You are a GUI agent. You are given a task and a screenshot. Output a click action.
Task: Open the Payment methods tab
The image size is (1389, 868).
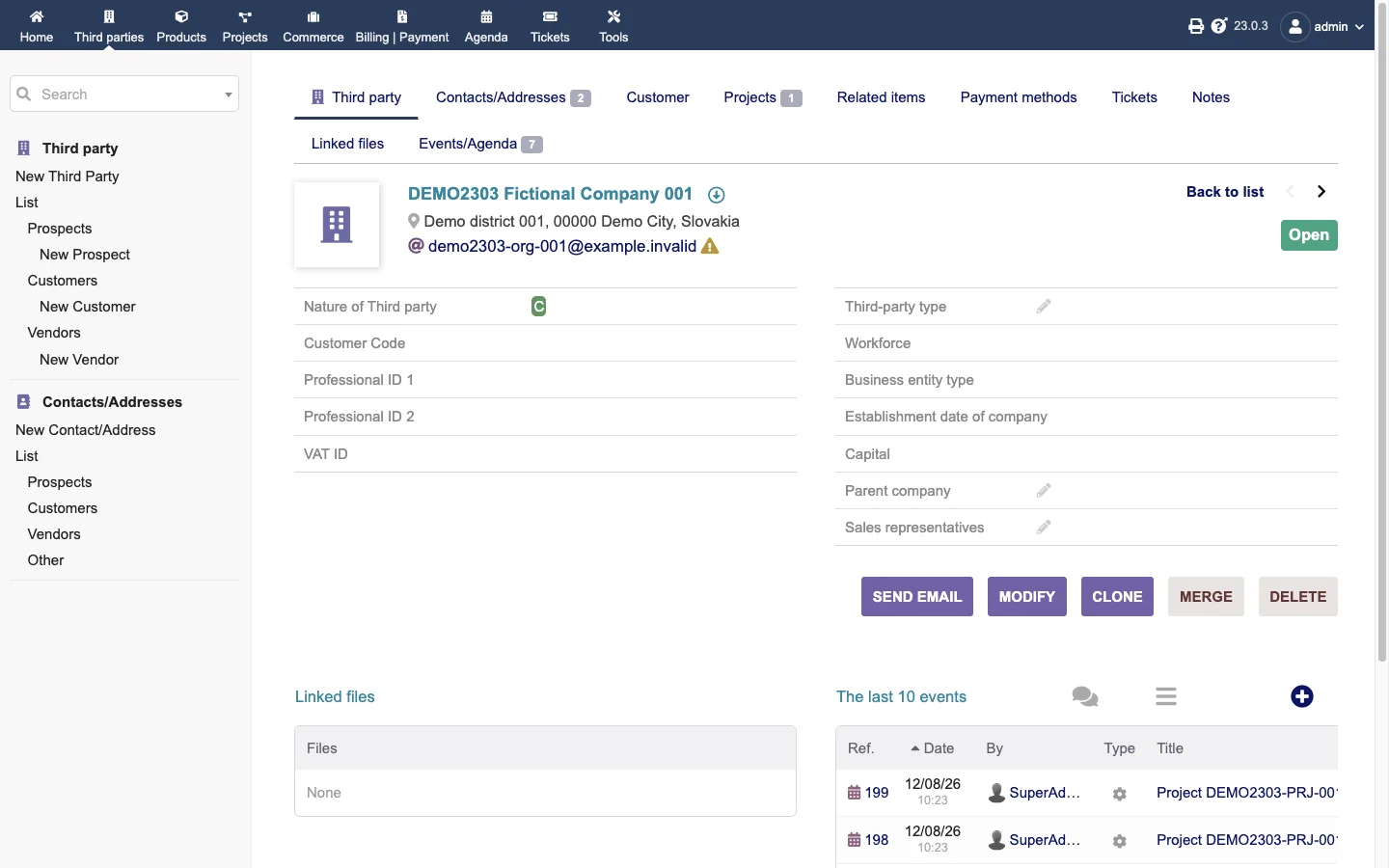pos(1019,97)
